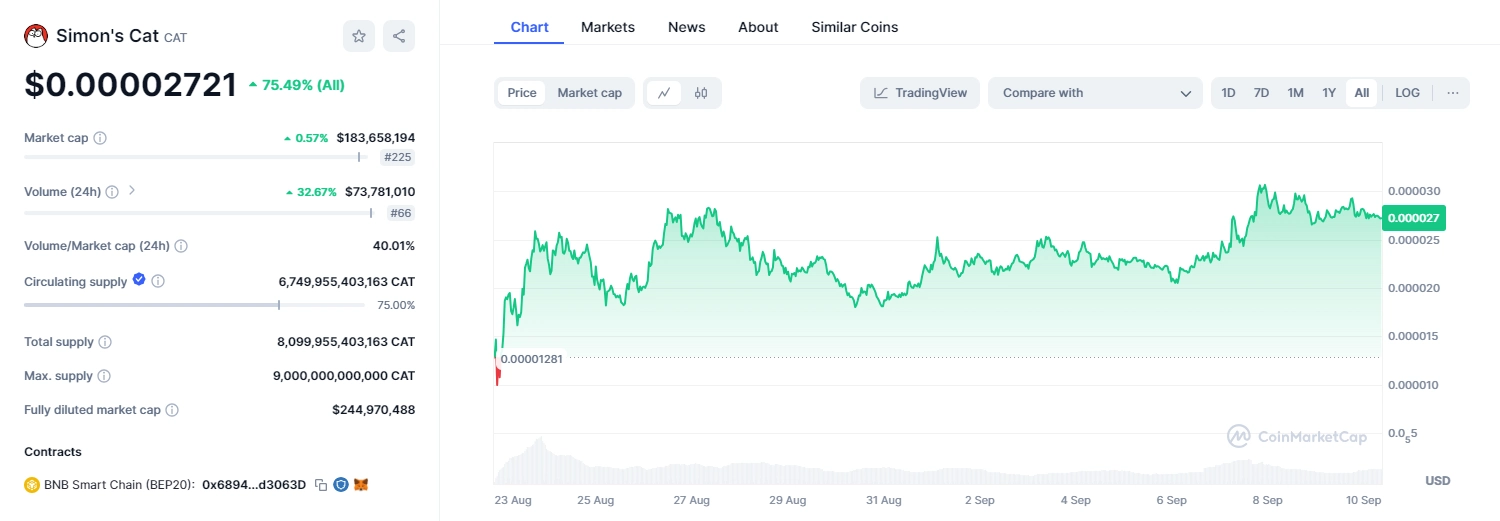
Task: Expand the Volume (24h) chevron
Action: click(132, 191)
